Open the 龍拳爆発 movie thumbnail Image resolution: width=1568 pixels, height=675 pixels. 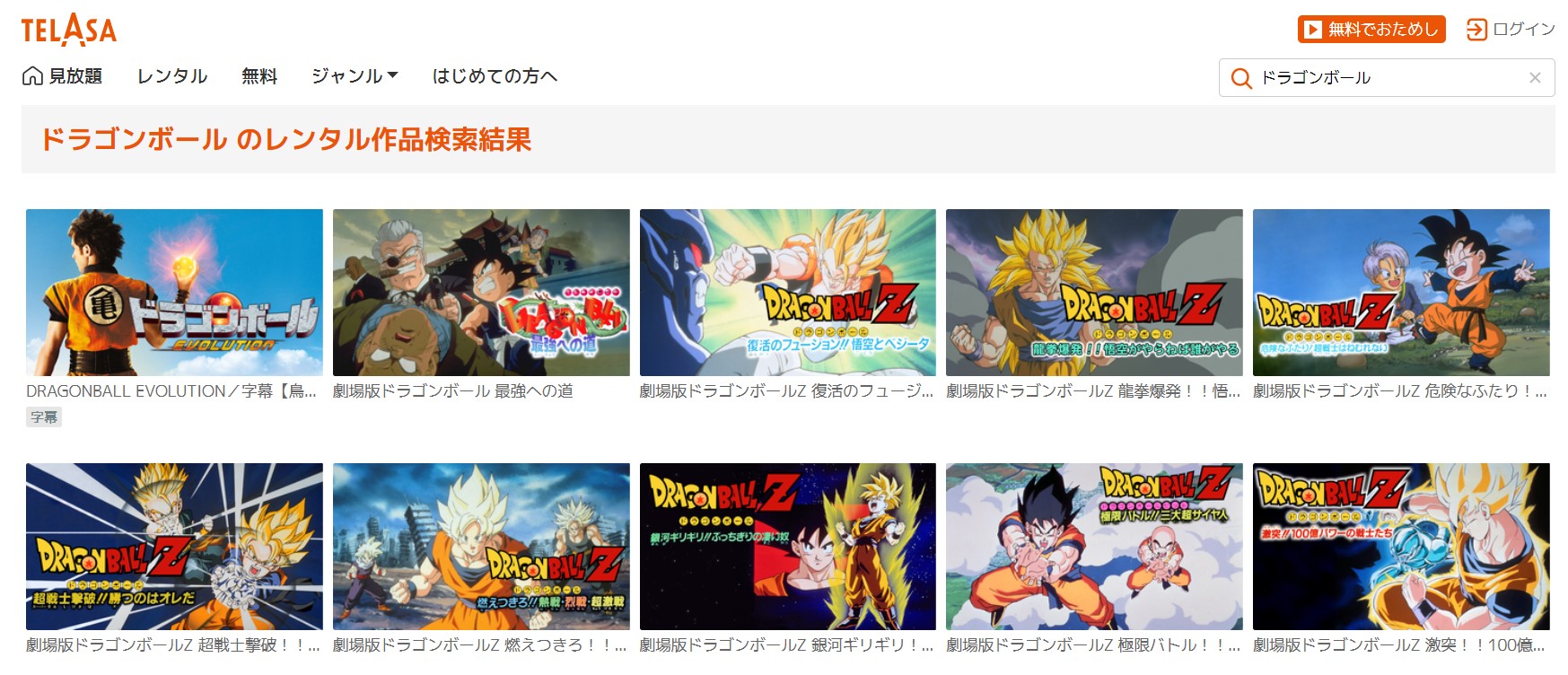coord(1094,293)
